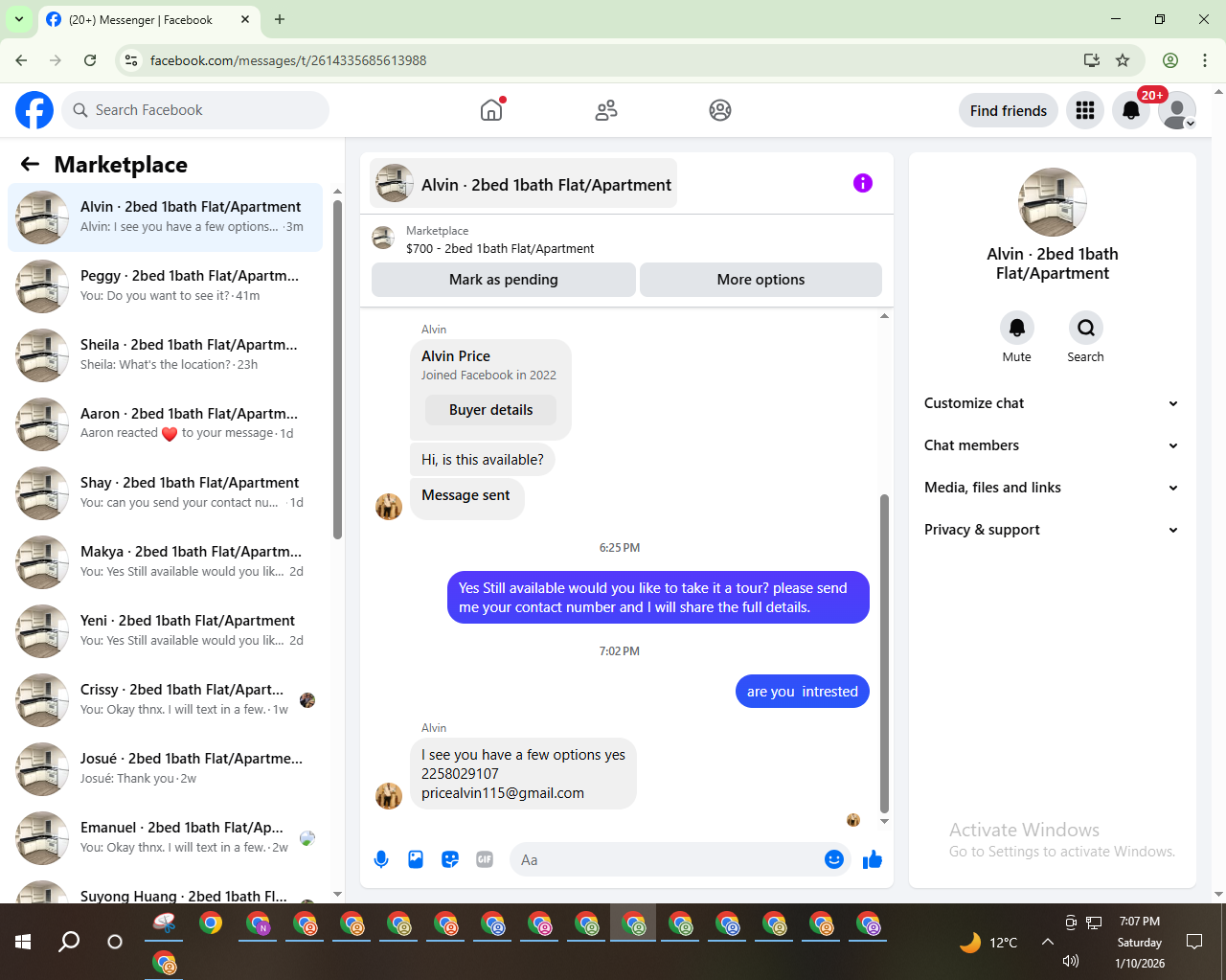This screenshot has height=980, width=1226.
Task: Open a new browser tab
Action: click(x=280, y=19)
